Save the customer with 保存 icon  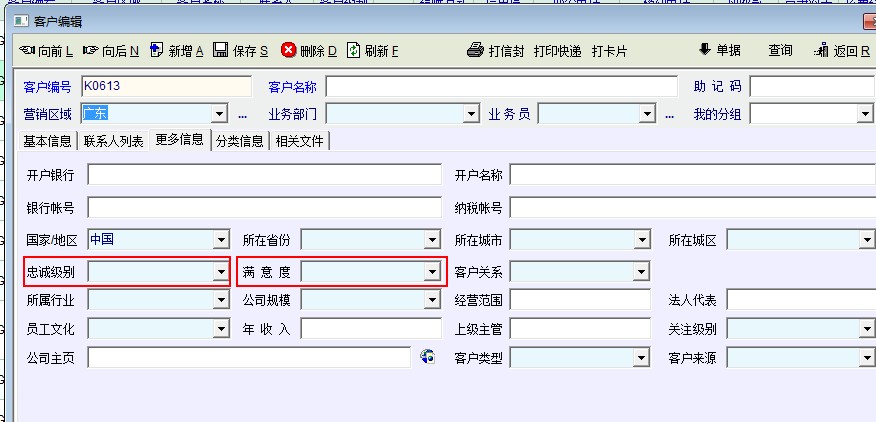click(221, 50)
